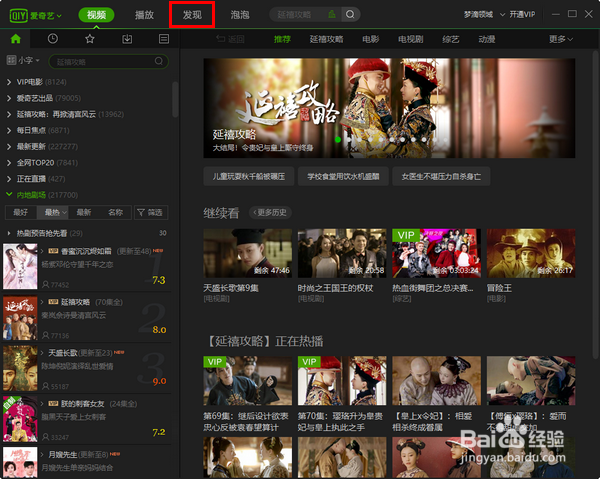Screen dimensions: 600x479
Task: Open 第69集 episode thumbnail
Action: pos(248,381)
